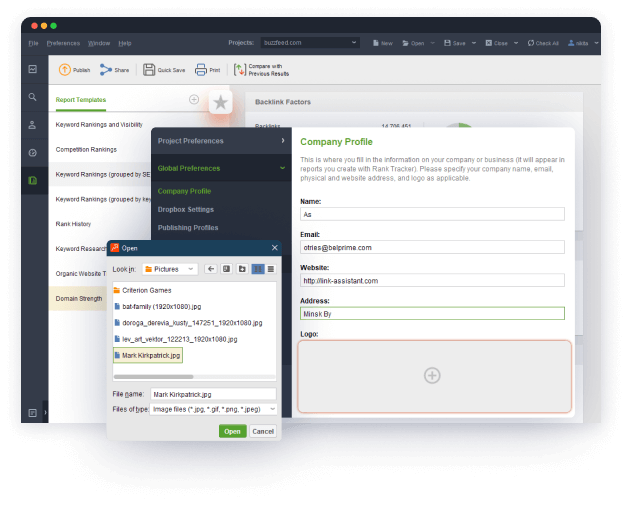635x506 pixels.
Task: Click the bottom-left panel sidebar icon
Action: [33, 412]
